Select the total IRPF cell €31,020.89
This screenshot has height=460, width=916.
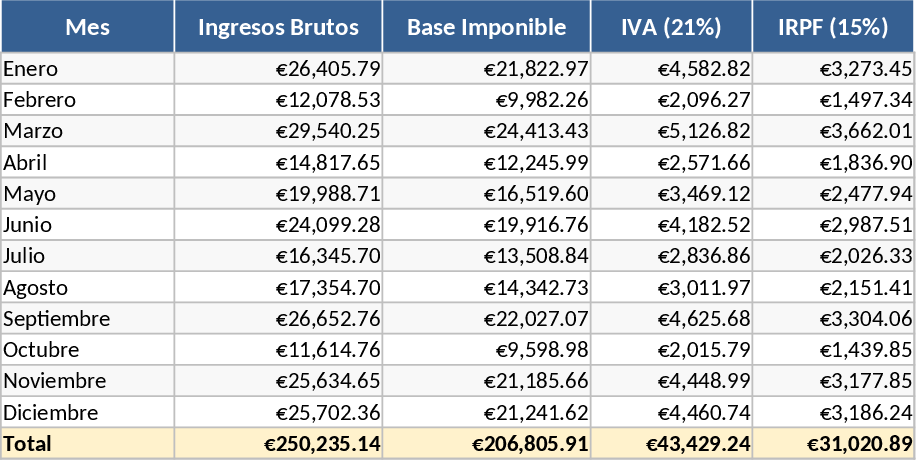(x=862, y=443)
